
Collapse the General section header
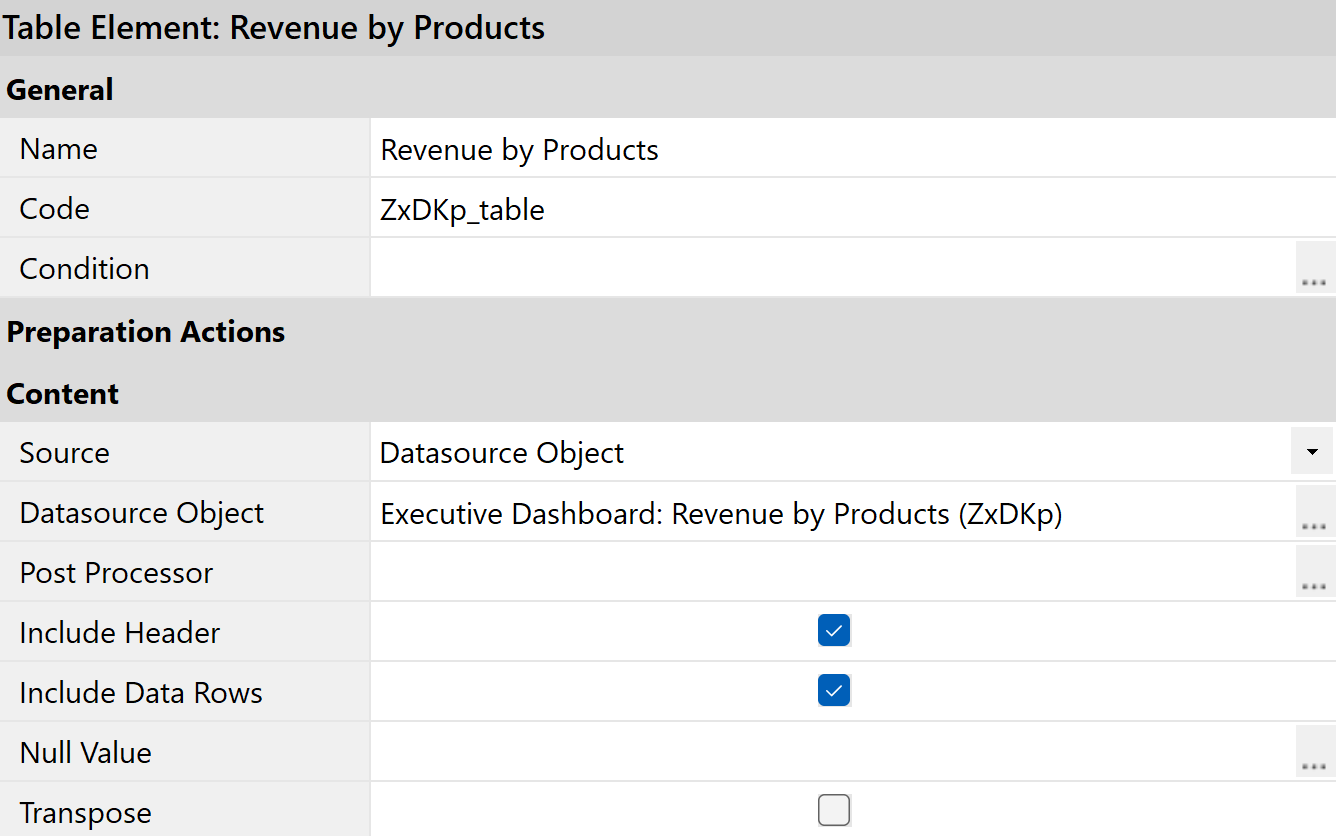pos(60,90)
